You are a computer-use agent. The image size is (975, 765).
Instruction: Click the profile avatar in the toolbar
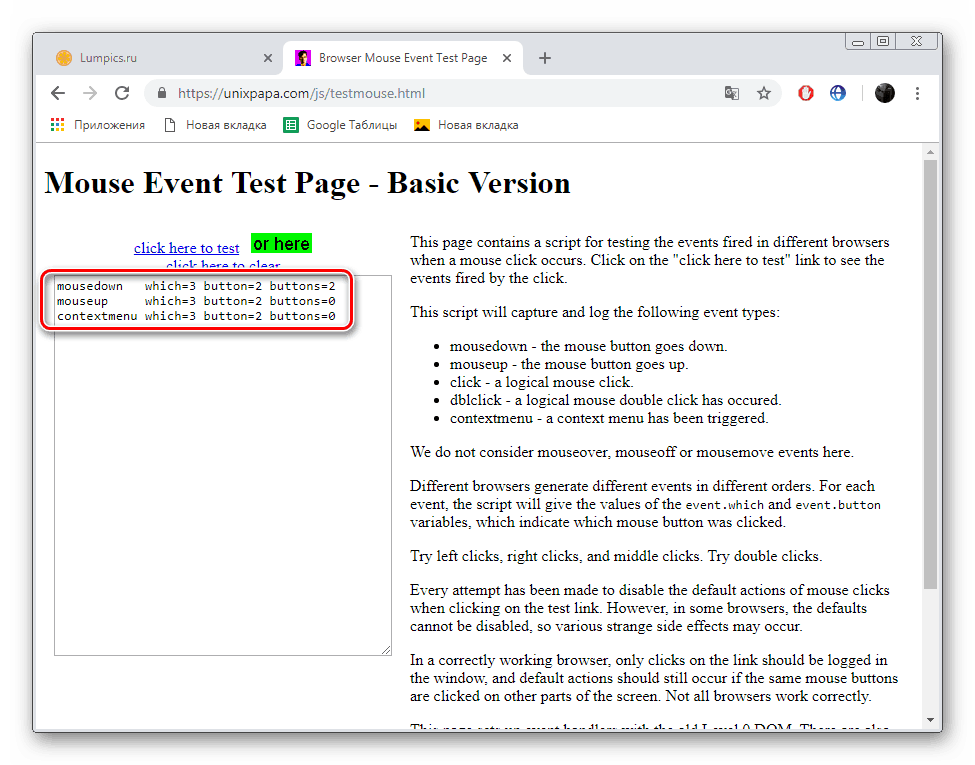tap(884, 92)
